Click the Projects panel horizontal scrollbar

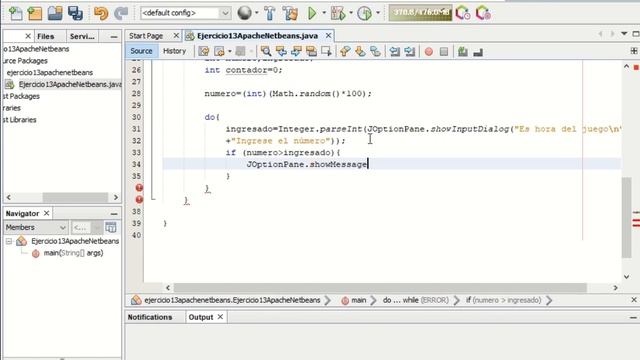click(75, 197)
